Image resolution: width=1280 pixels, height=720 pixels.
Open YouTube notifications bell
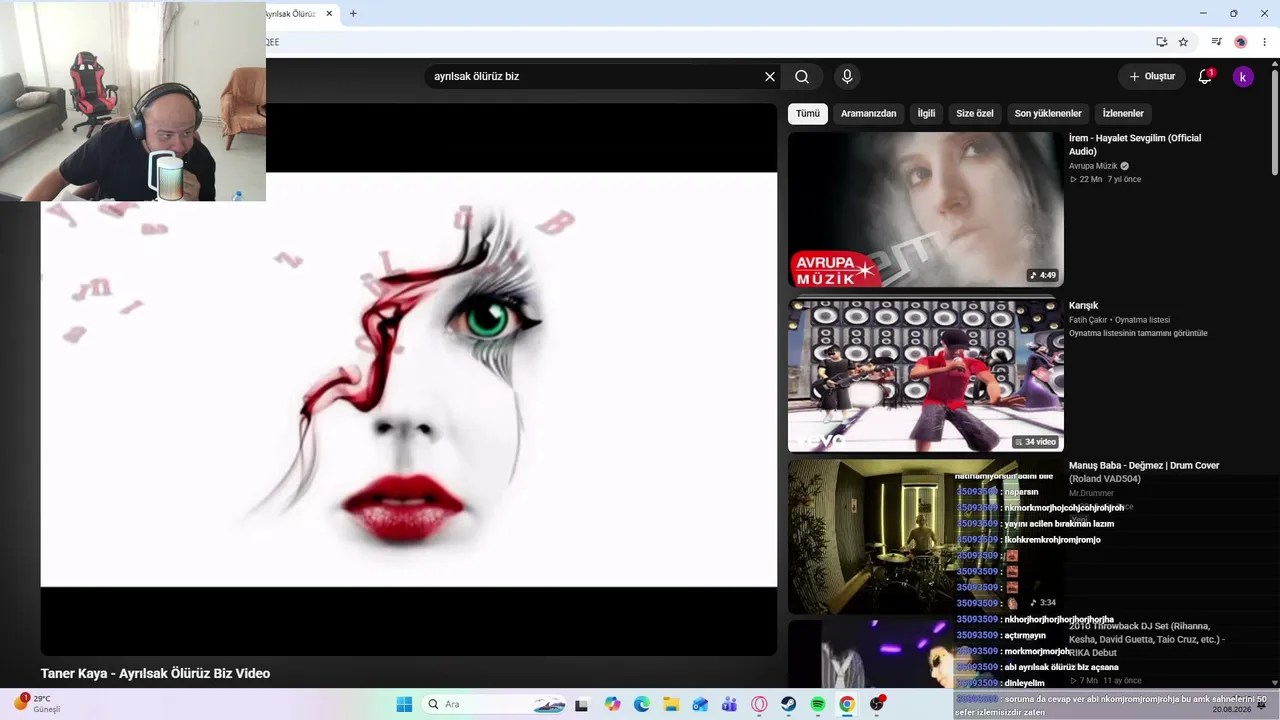click(x=1205, y=77)
